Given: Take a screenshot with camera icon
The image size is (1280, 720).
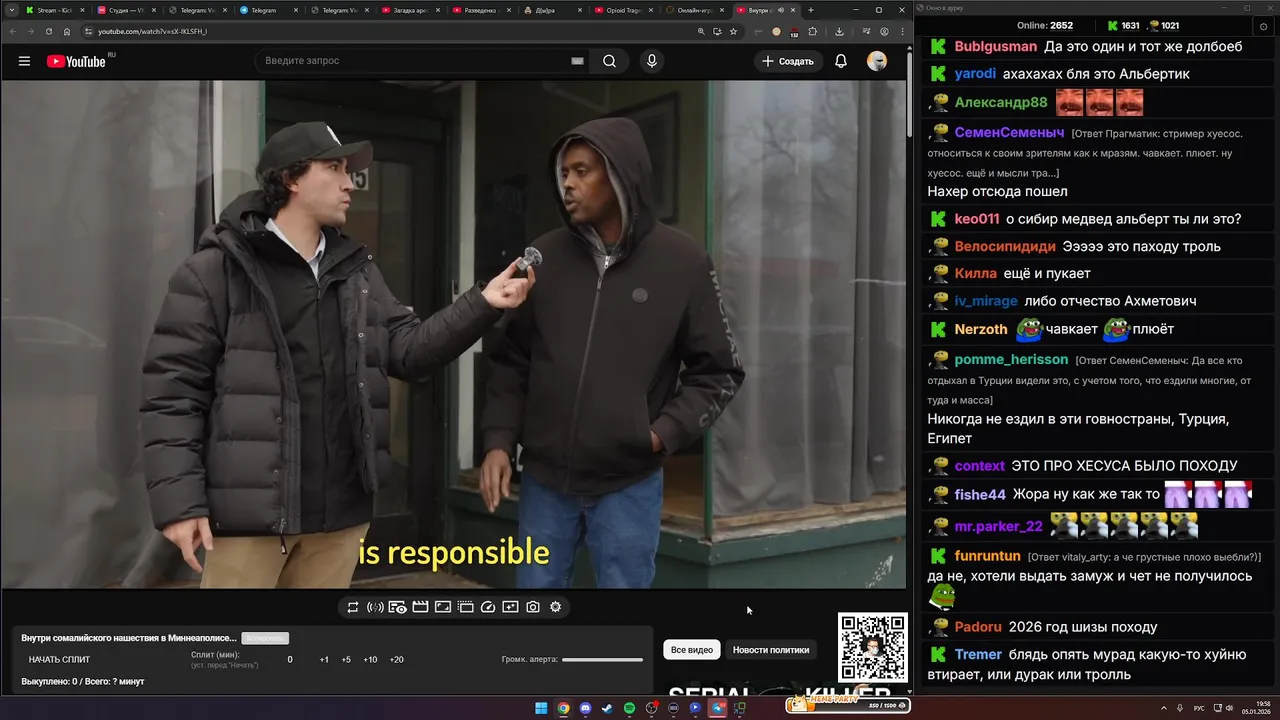Looking at the screenshot, I should pos(533,607).
